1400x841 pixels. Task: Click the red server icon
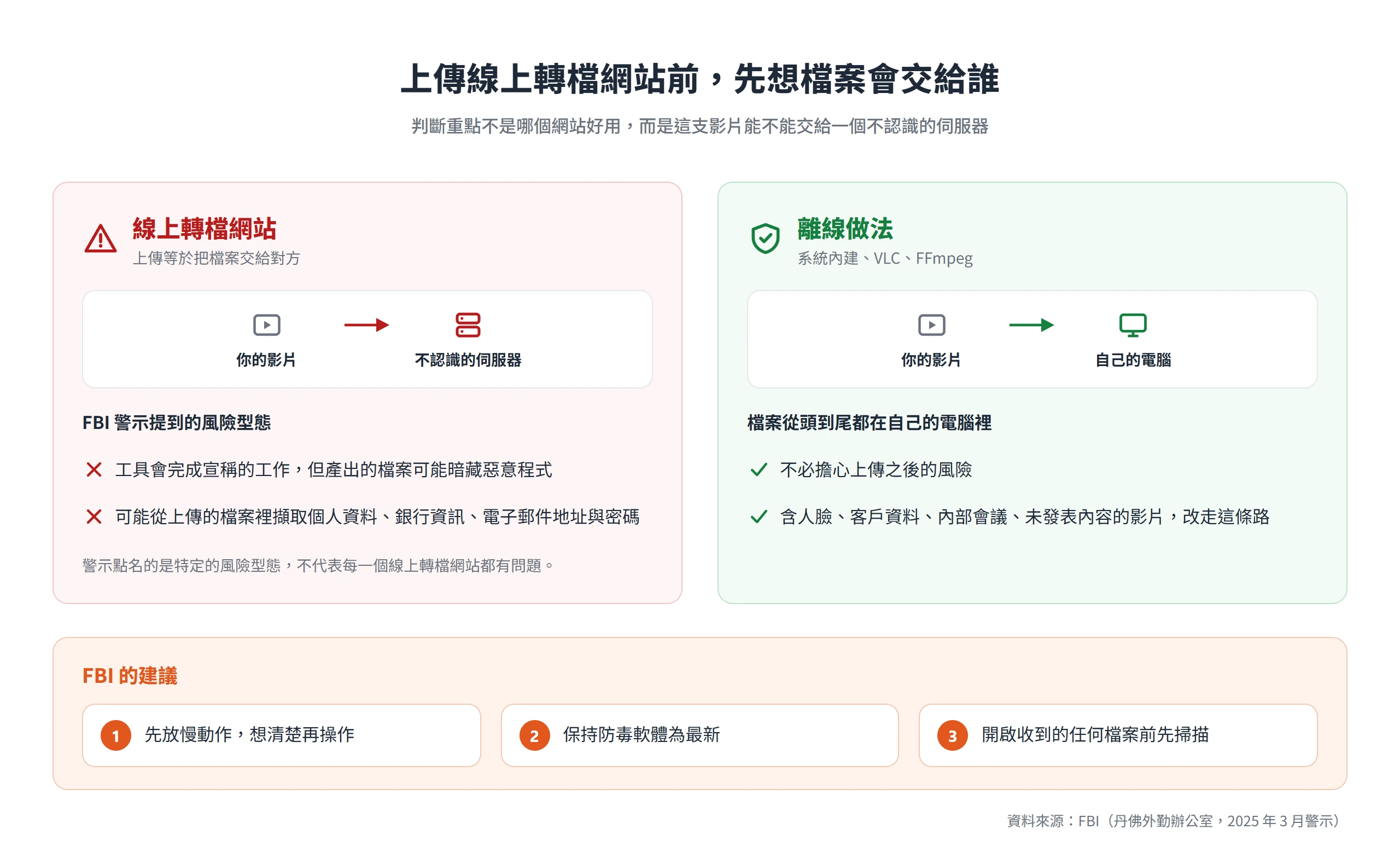pos(468,324)
